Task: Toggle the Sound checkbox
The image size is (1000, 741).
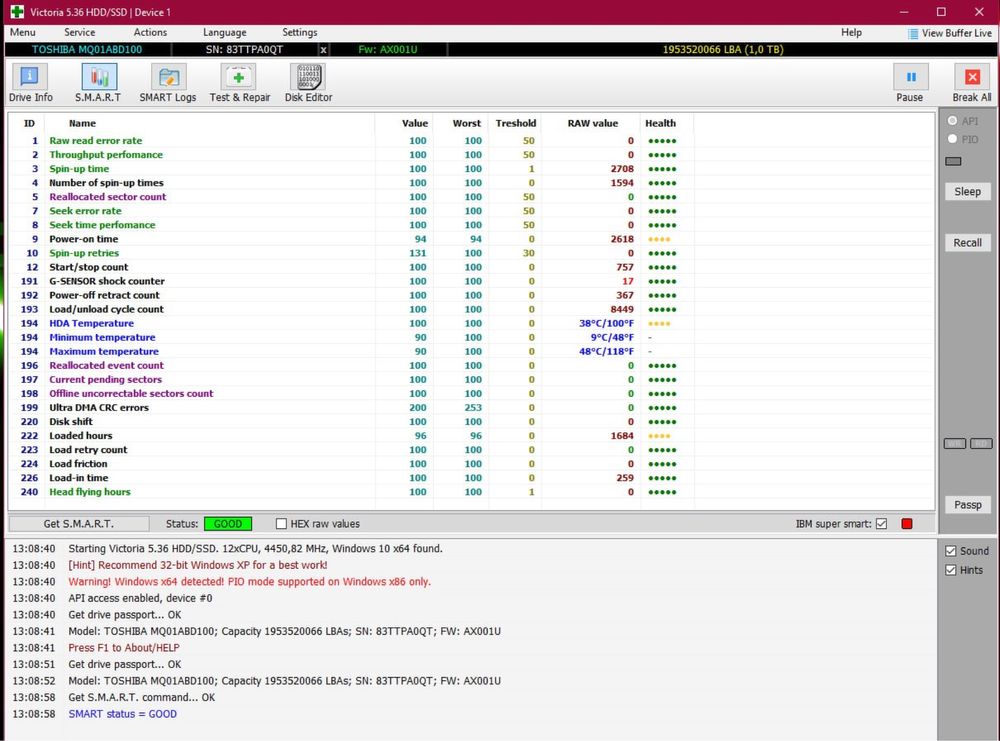Action: 951,551
